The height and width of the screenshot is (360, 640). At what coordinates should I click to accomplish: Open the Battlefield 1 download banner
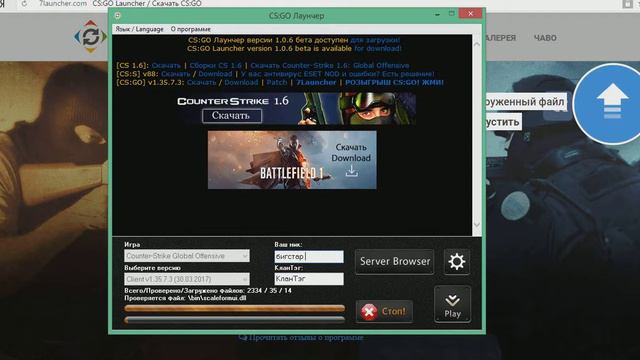(x=292, y=160)
